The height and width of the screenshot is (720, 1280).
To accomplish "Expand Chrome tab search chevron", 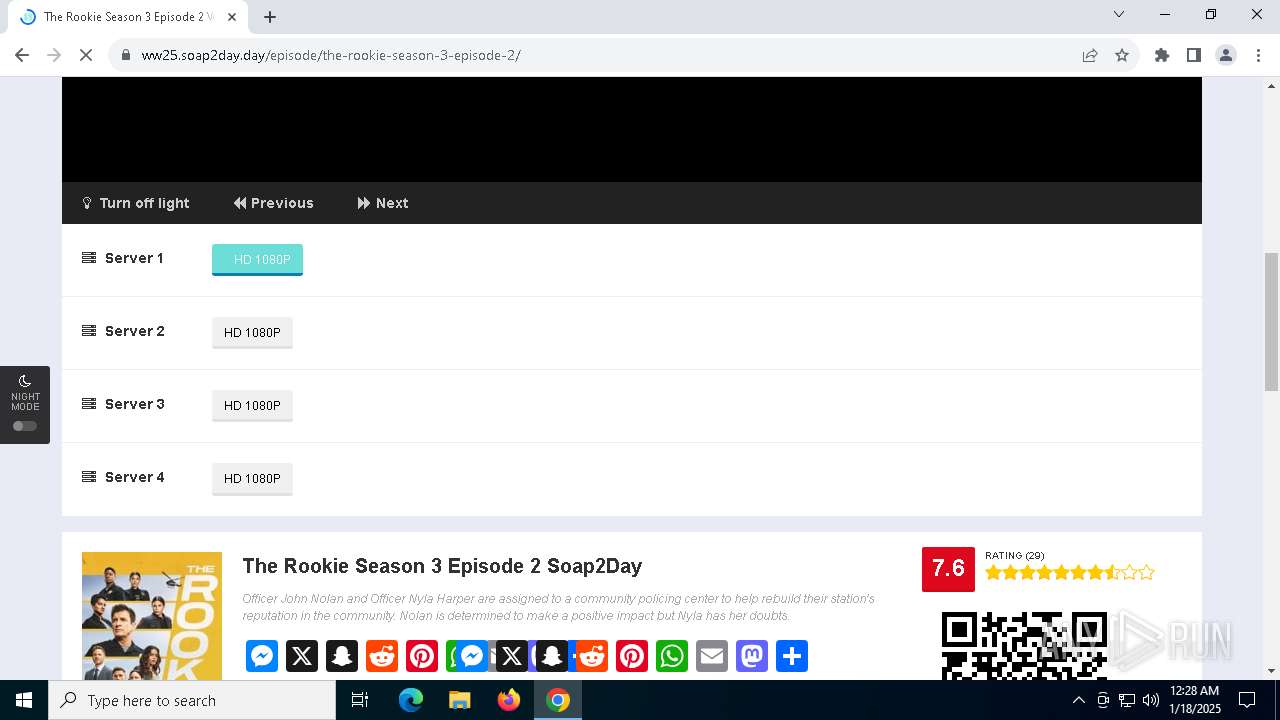I will click(x=1119, y=14).
